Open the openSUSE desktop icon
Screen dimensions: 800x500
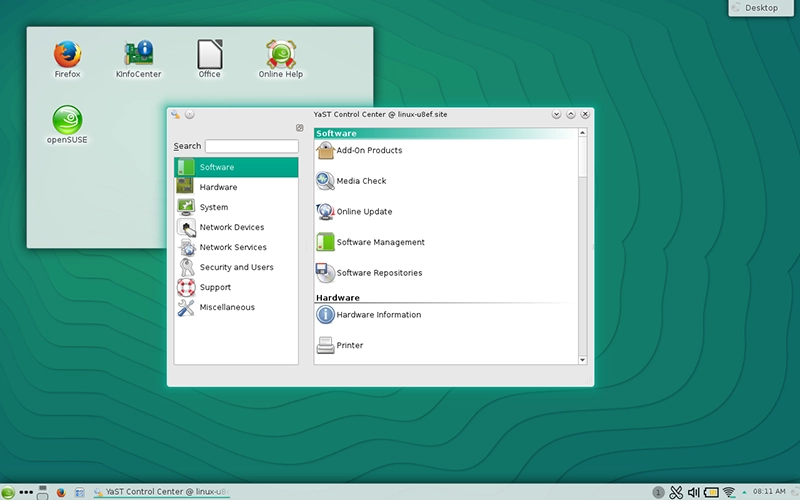tap(67, 124)
